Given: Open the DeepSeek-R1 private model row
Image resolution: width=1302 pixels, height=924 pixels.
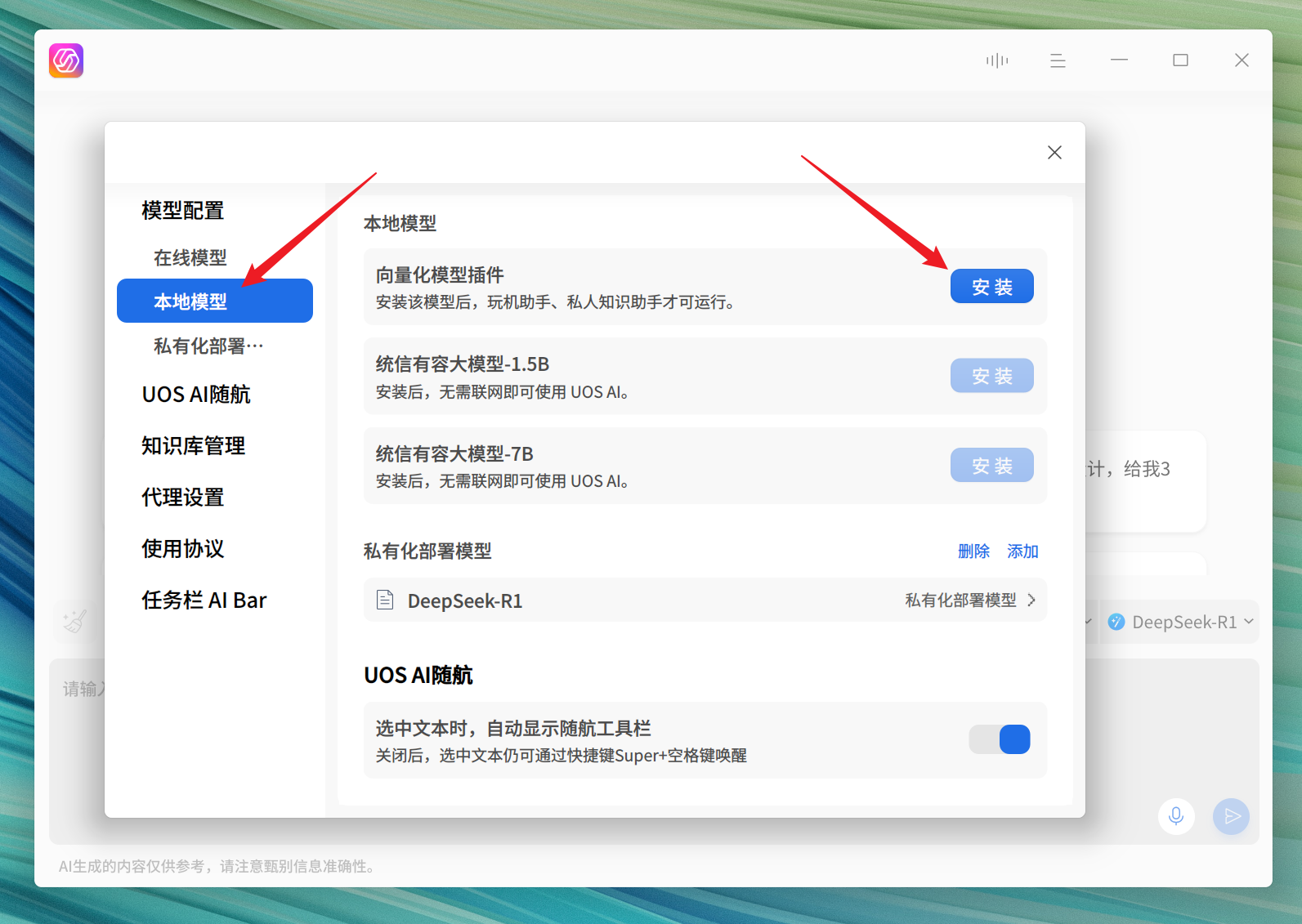Looking at the screenshot, I should (705, 600).
